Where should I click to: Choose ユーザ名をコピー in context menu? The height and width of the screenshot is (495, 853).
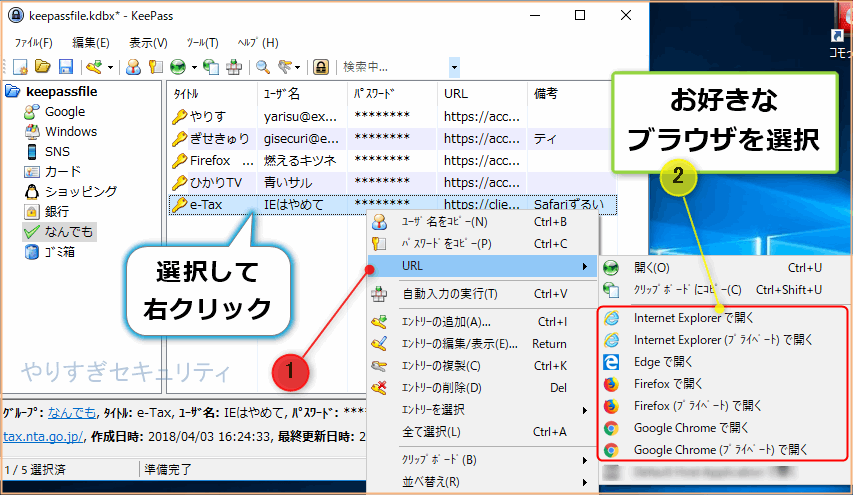click(x=483, y=222)
